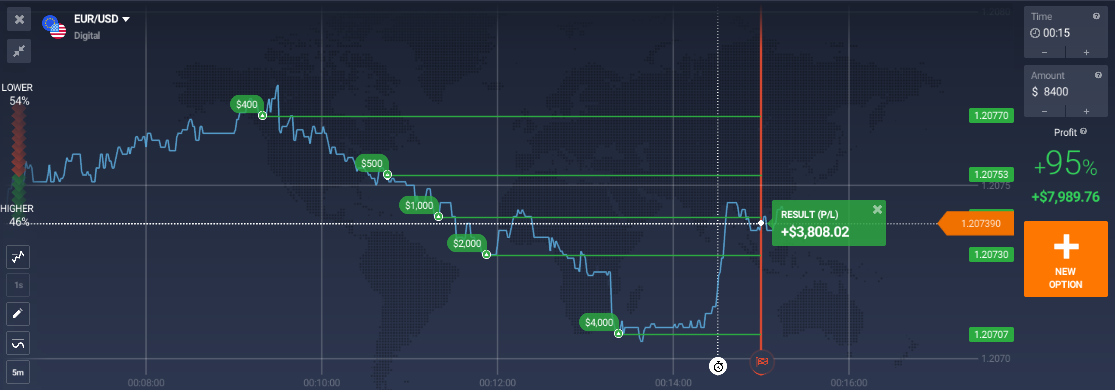The image size is (1115, 390).
Task: Open the Time help question icon
Action: pyautogui.click(x=1096, y=16)
